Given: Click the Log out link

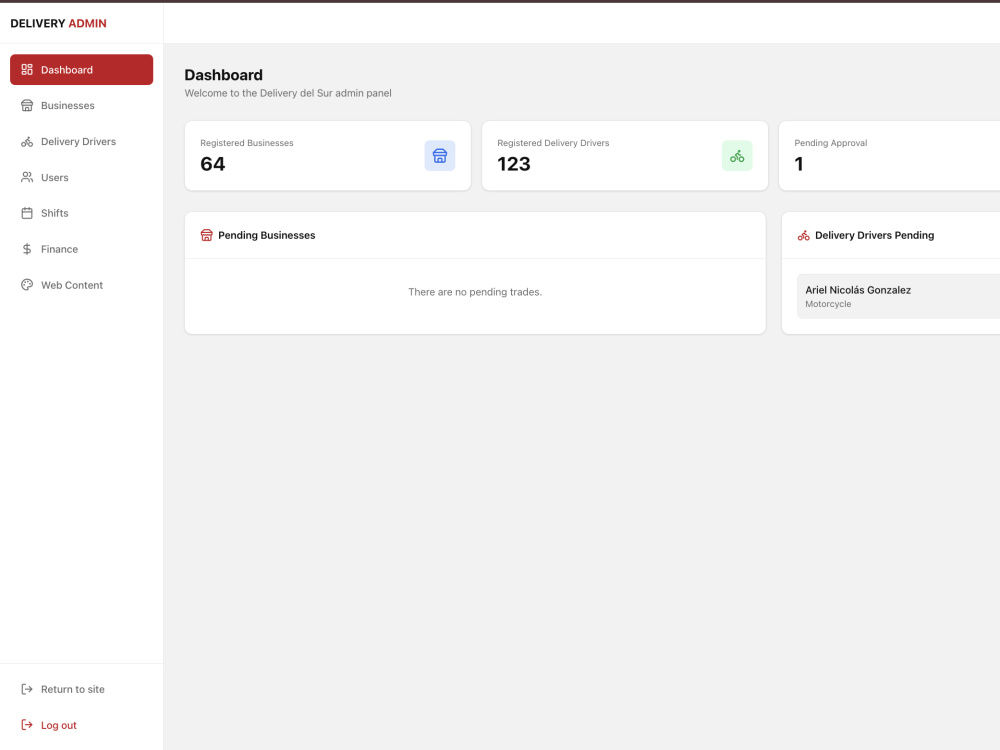Looking at the screenshot, I should coord(82,725).
